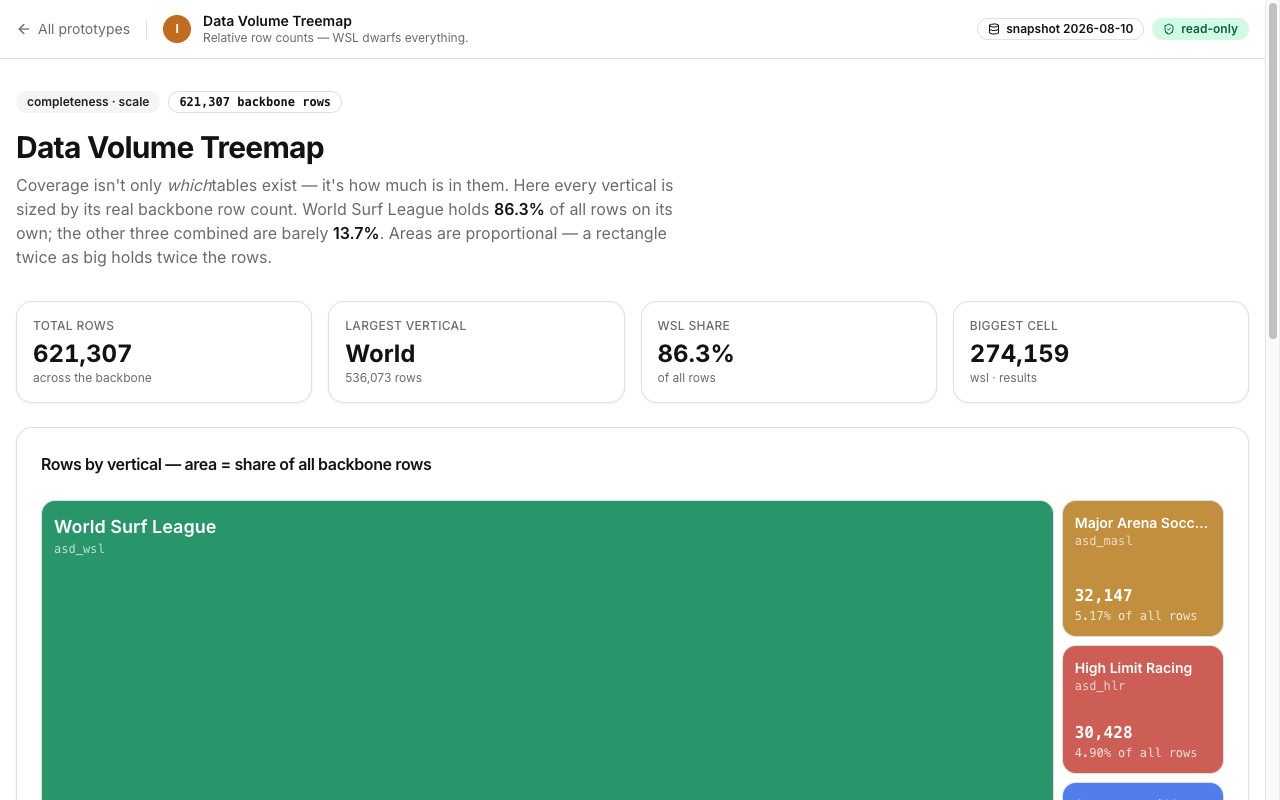
Task: Go back via All prototypes link text
Action: coord(84,29)
